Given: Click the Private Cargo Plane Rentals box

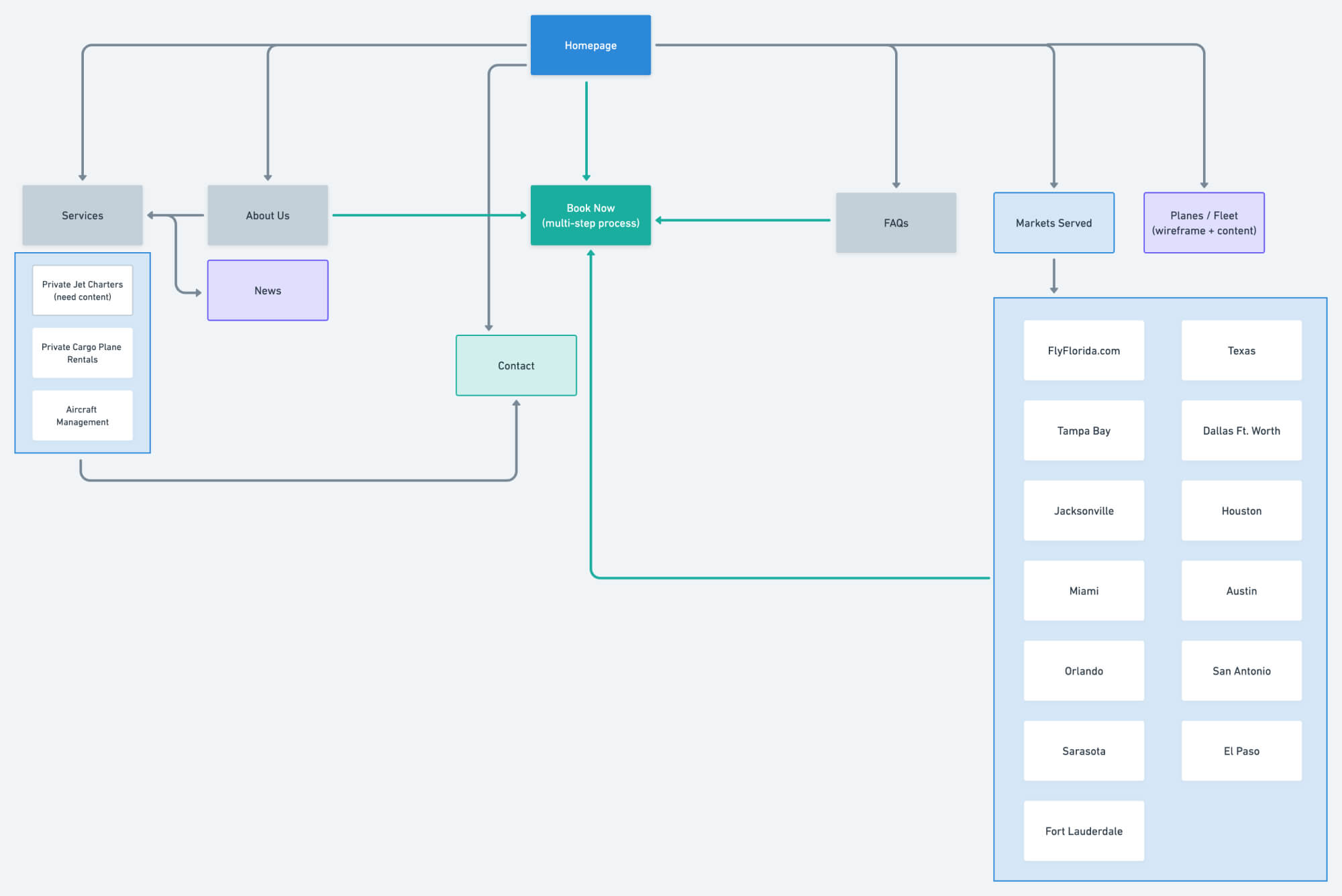Looking at the screenshot, I should coord(82,353).
